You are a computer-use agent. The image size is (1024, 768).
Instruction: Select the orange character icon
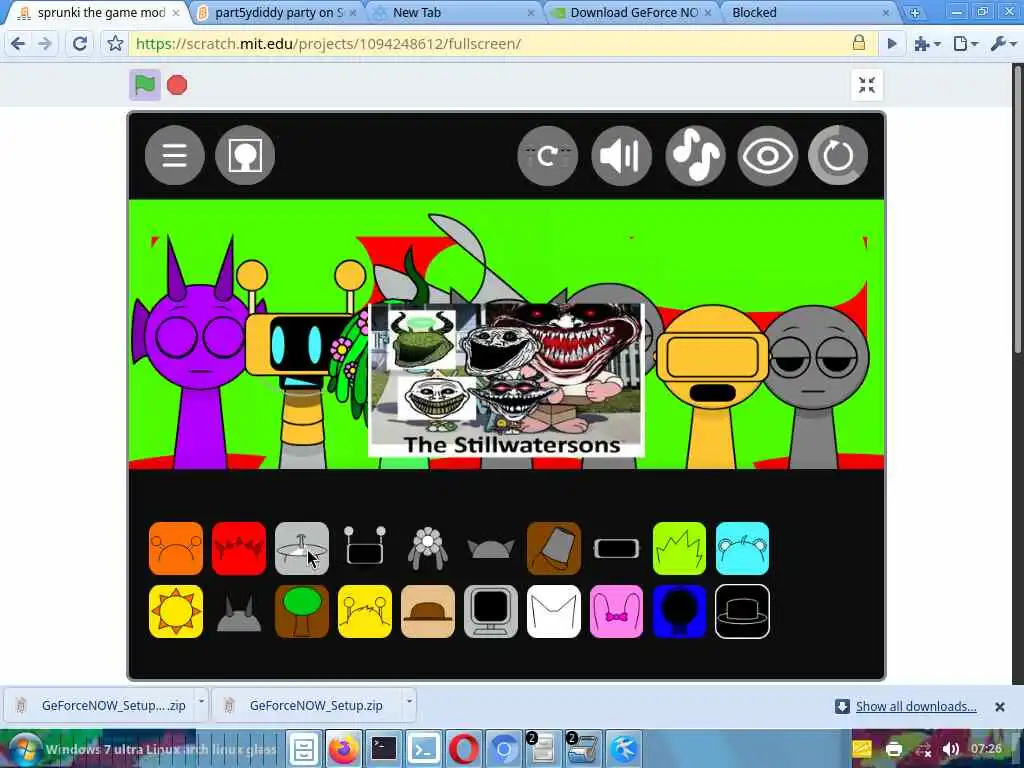[176, 549]
